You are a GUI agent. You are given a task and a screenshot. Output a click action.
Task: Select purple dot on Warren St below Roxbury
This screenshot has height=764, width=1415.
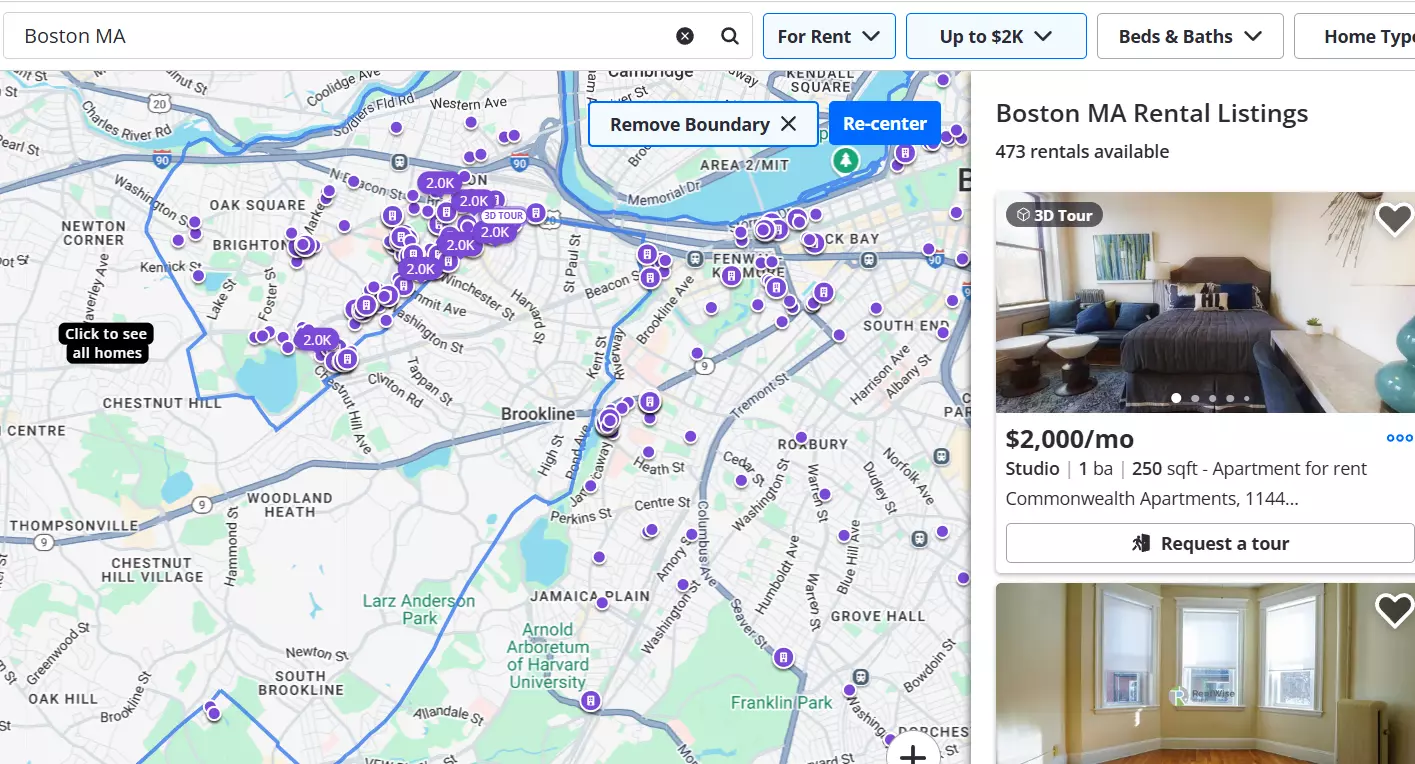(824, 494)
